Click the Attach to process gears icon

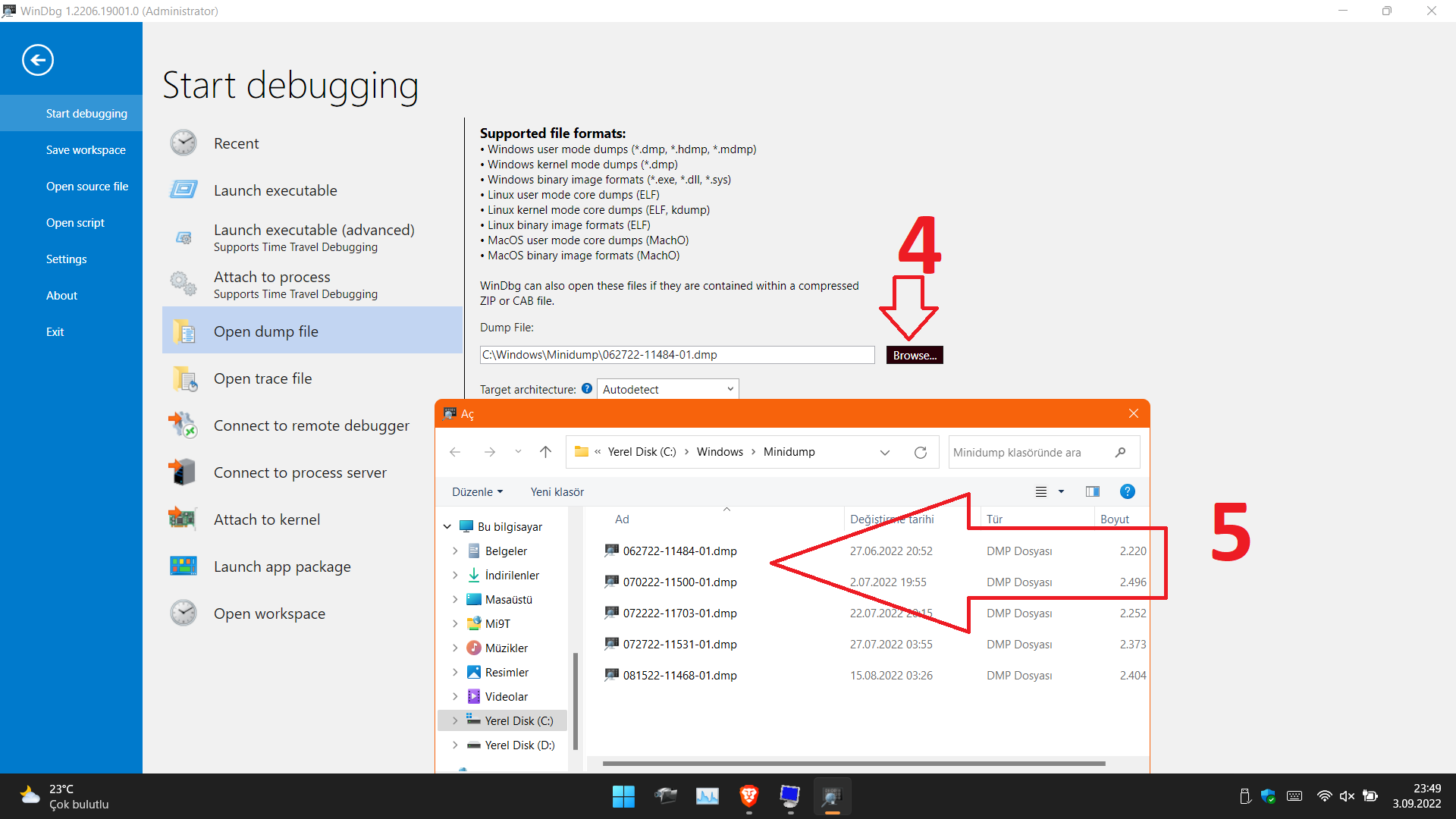pos(184,284)
